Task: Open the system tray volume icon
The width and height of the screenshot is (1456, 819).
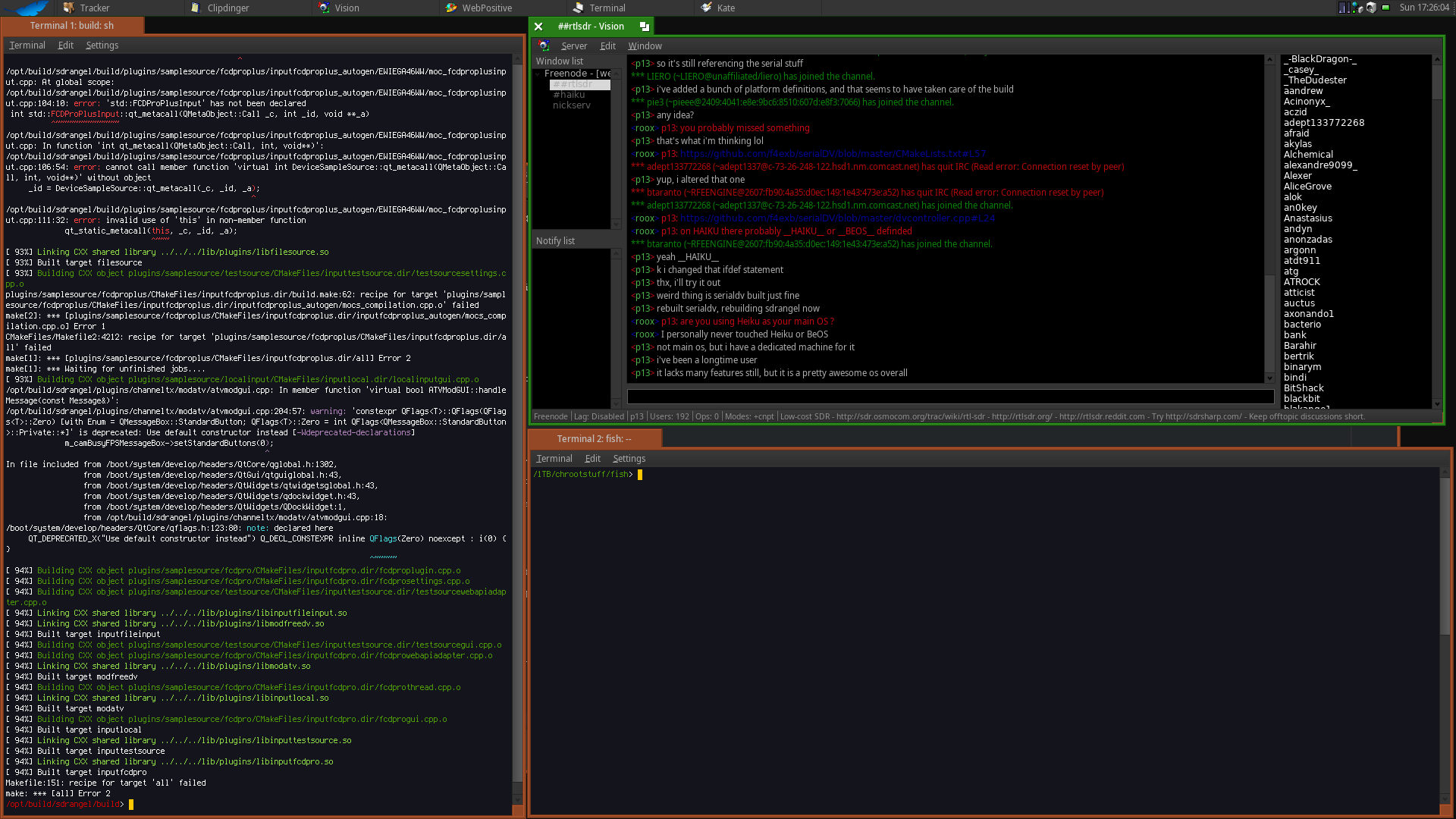Action: pos(1371,8)
